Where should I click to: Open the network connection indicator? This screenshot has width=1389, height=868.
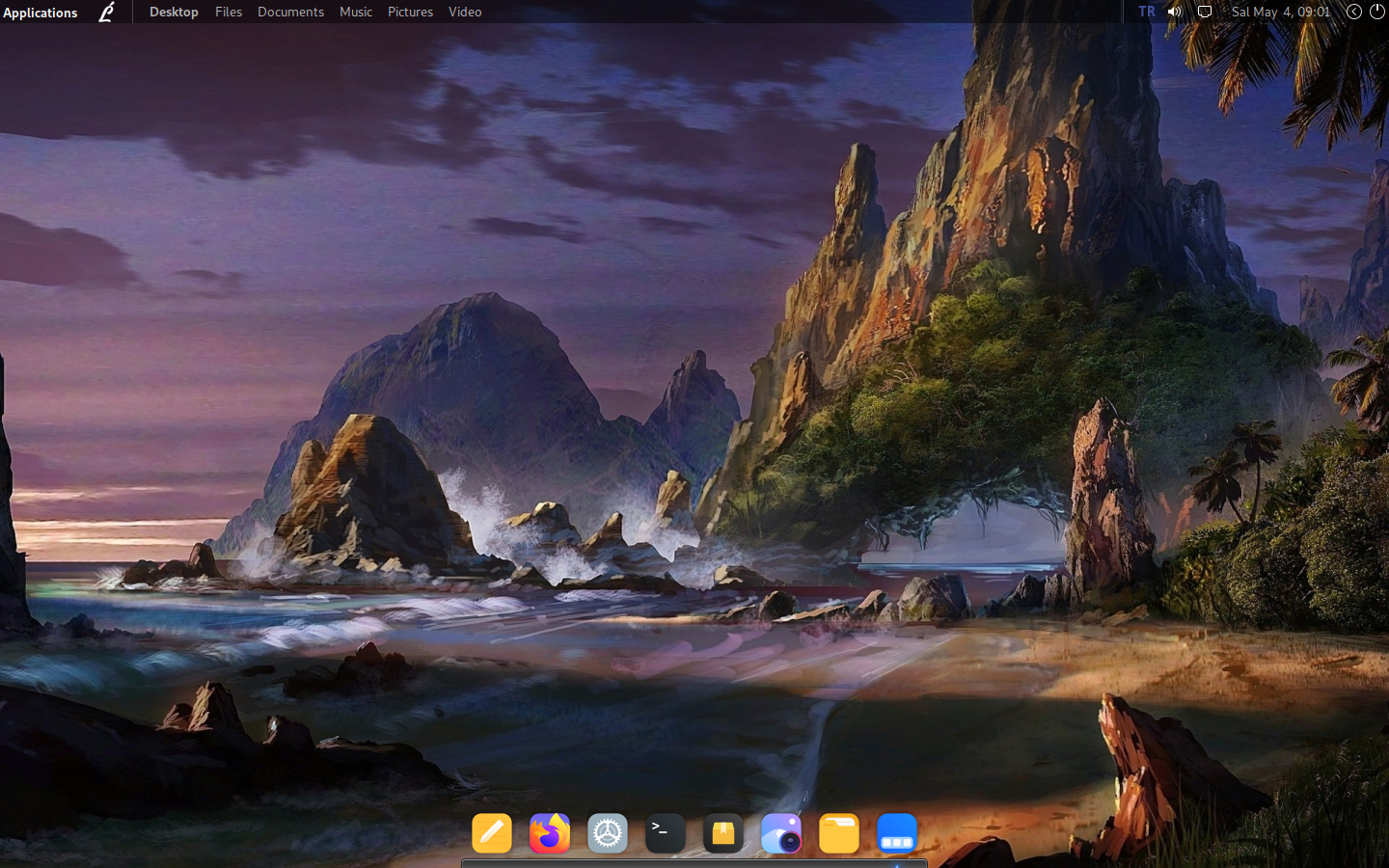1205,12
